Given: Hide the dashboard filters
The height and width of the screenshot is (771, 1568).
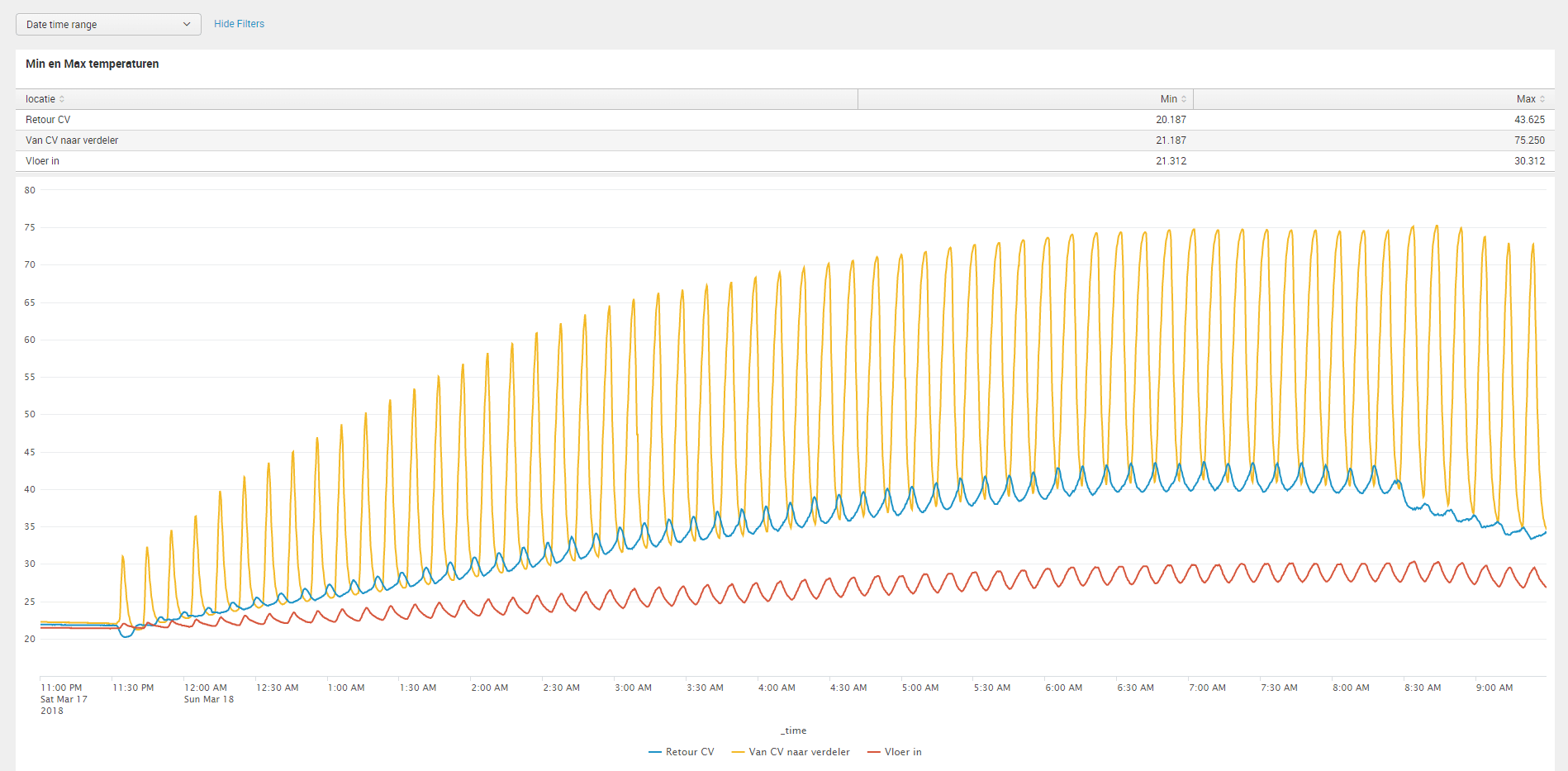Looking at the screenshot, I should click(239, 24).
